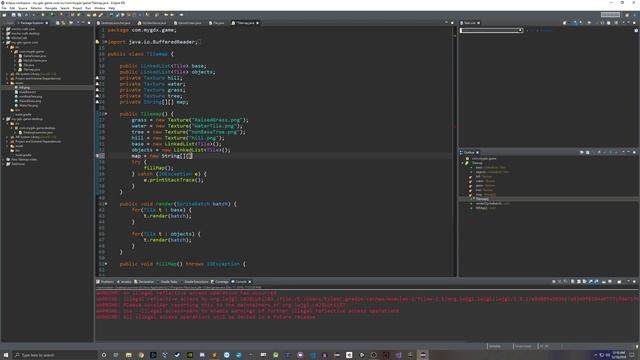Collapse the fillMap method fold marker
The image size is (640, 360).
point(106,264)
